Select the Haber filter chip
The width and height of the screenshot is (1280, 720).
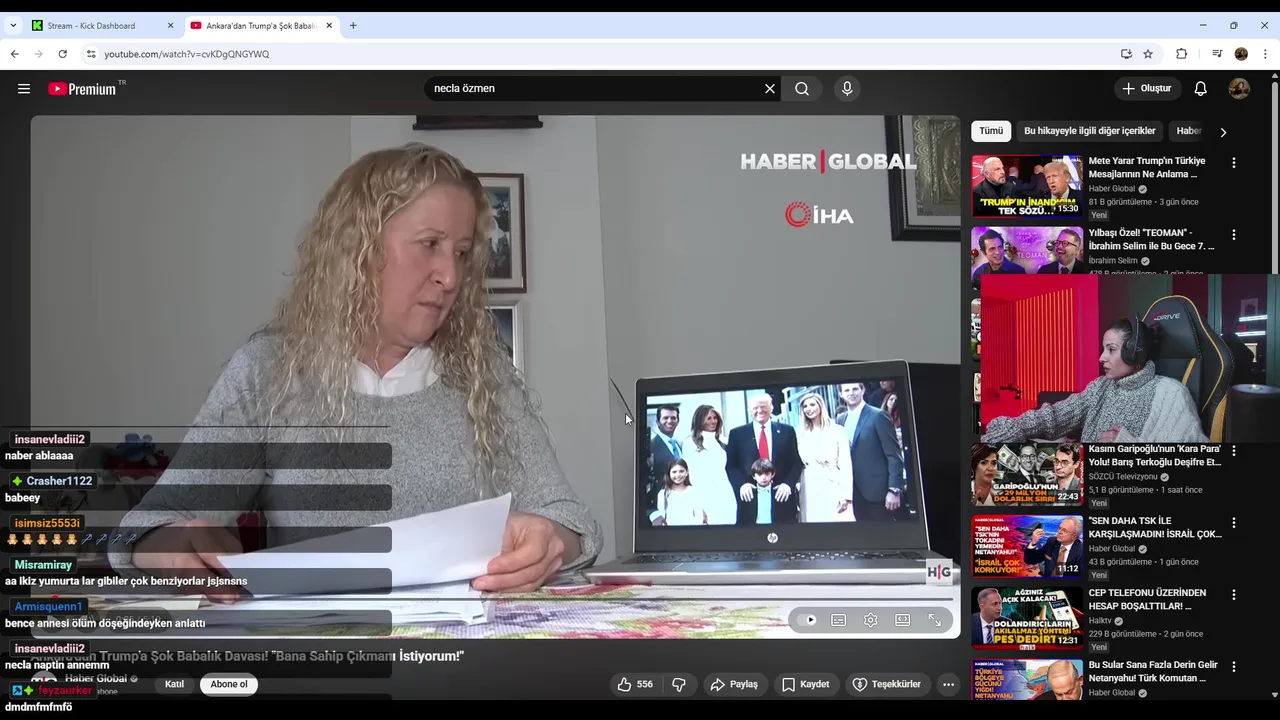(x=1188, y=131)
